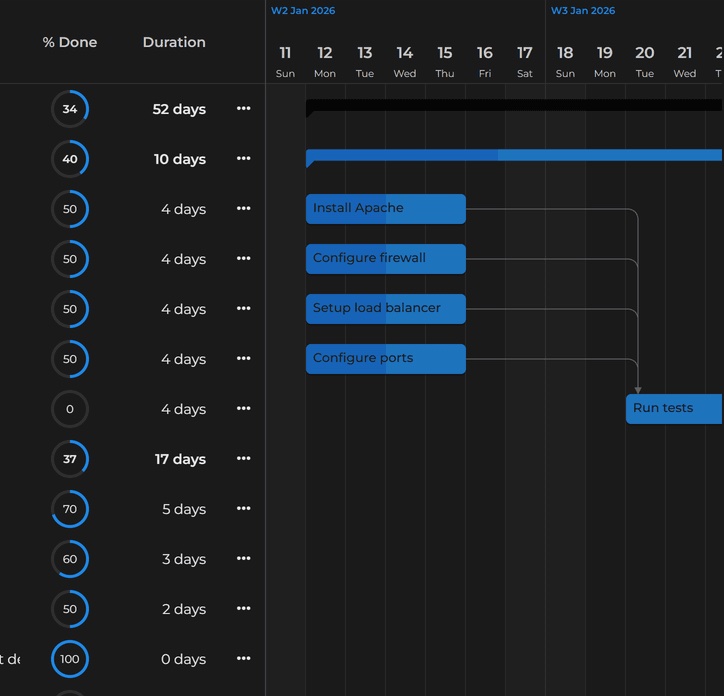
Task: Open the more-options menu on the Setup load balancer row
Action: tap(243, 308)
